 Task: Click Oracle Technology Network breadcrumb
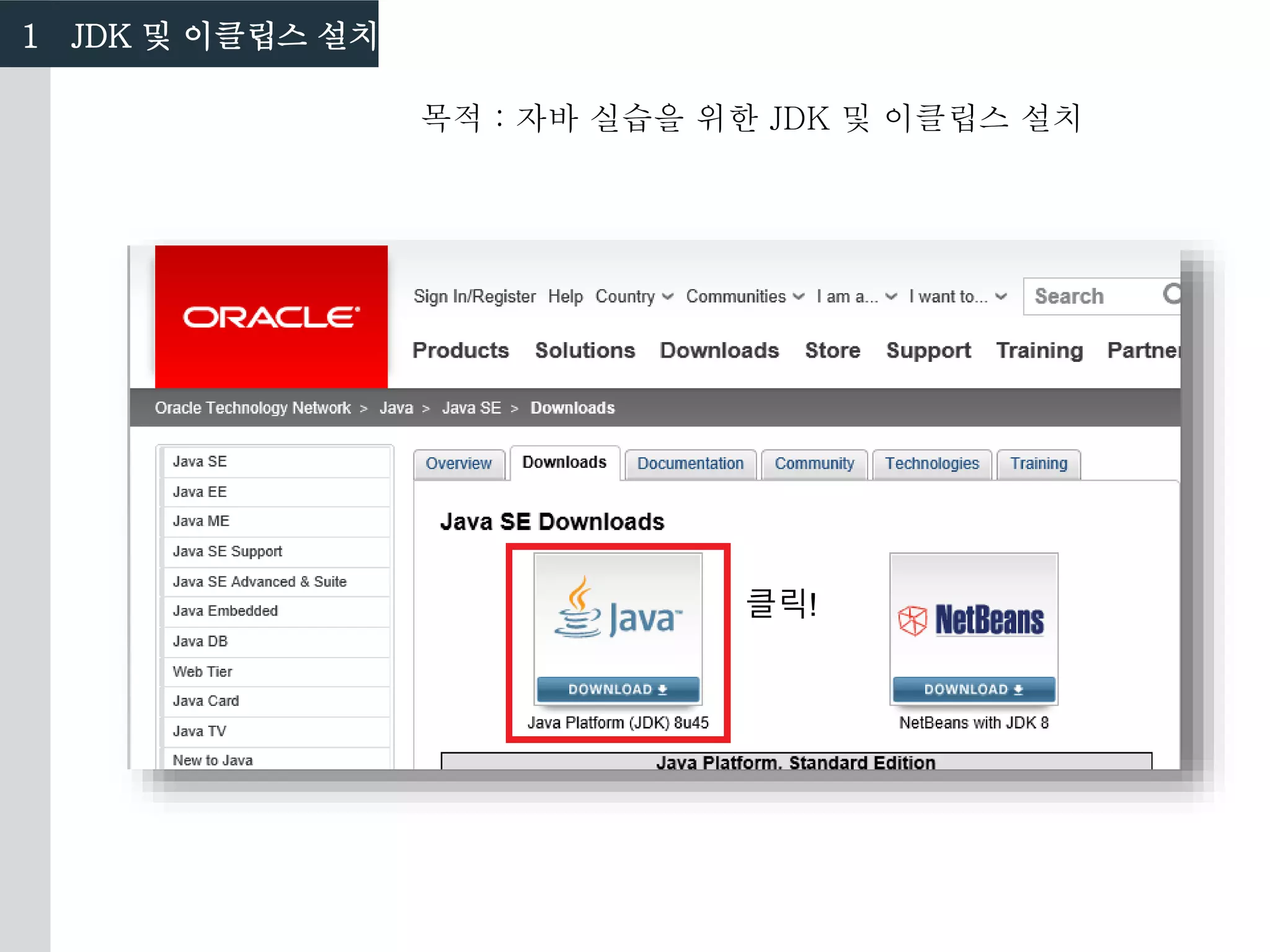point(252,408)
